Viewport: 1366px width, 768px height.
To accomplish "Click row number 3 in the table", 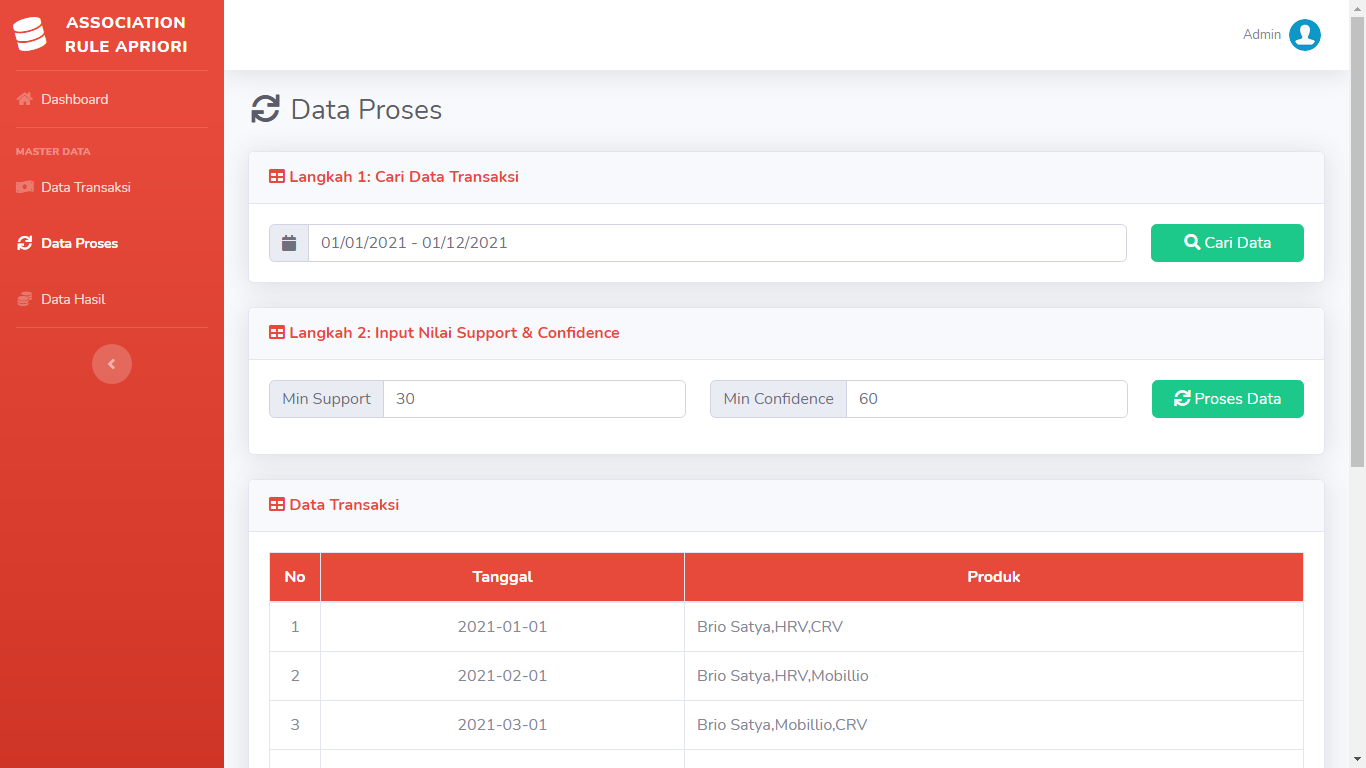I will pyautogui.click(x=295, y=725).
